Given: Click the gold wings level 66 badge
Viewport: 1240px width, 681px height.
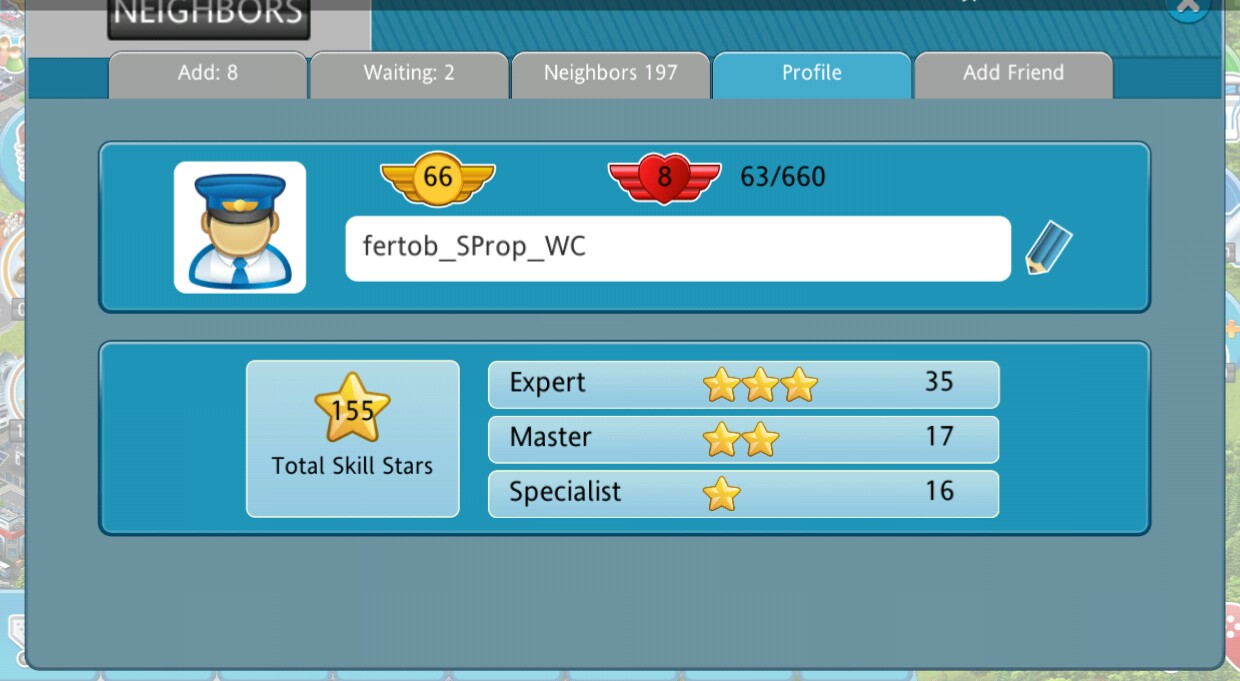Looking at the screenshot, I should point(438,178).
